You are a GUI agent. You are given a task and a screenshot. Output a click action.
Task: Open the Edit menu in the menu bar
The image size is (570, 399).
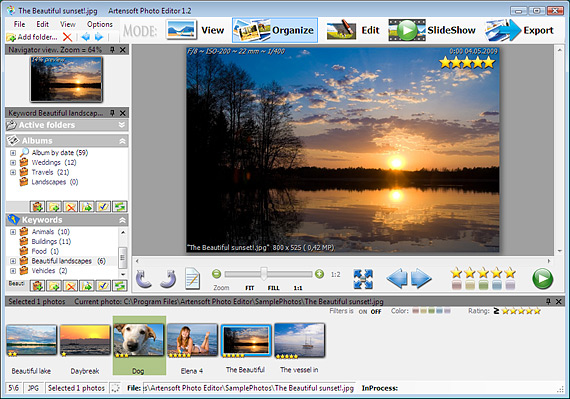(43, 24)
